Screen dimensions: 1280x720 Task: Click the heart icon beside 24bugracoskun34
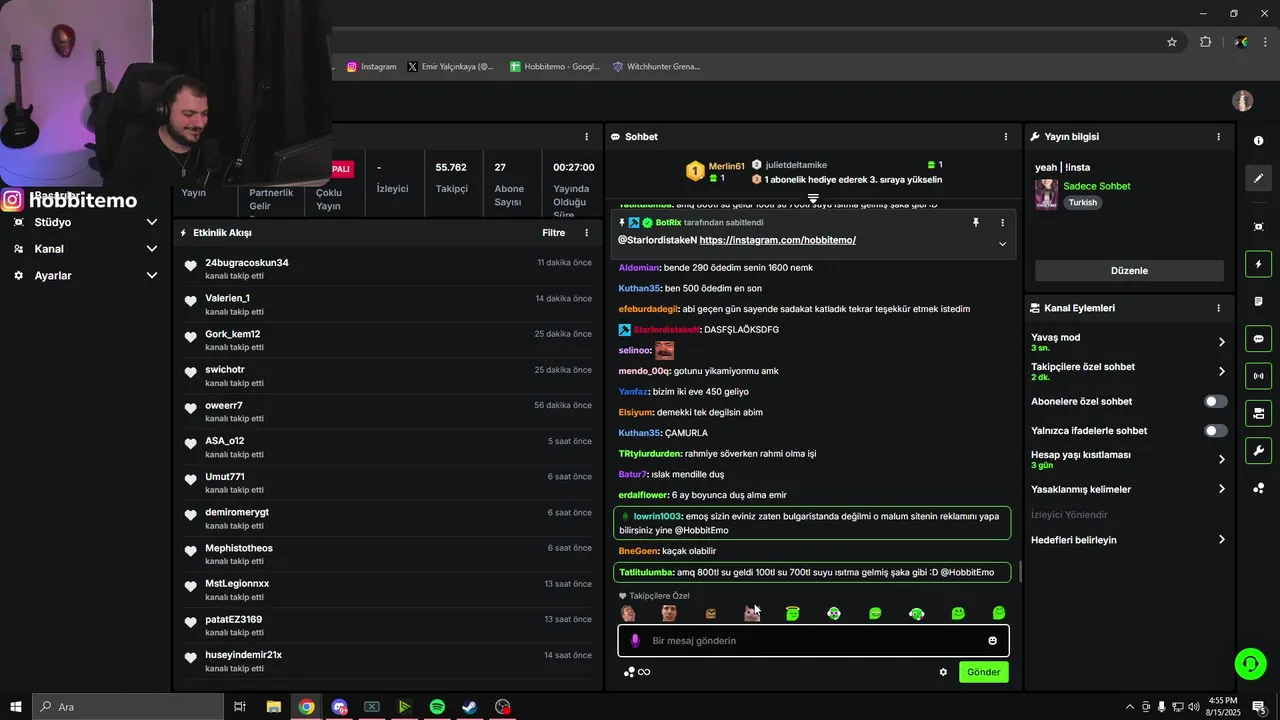coord(190,266)
